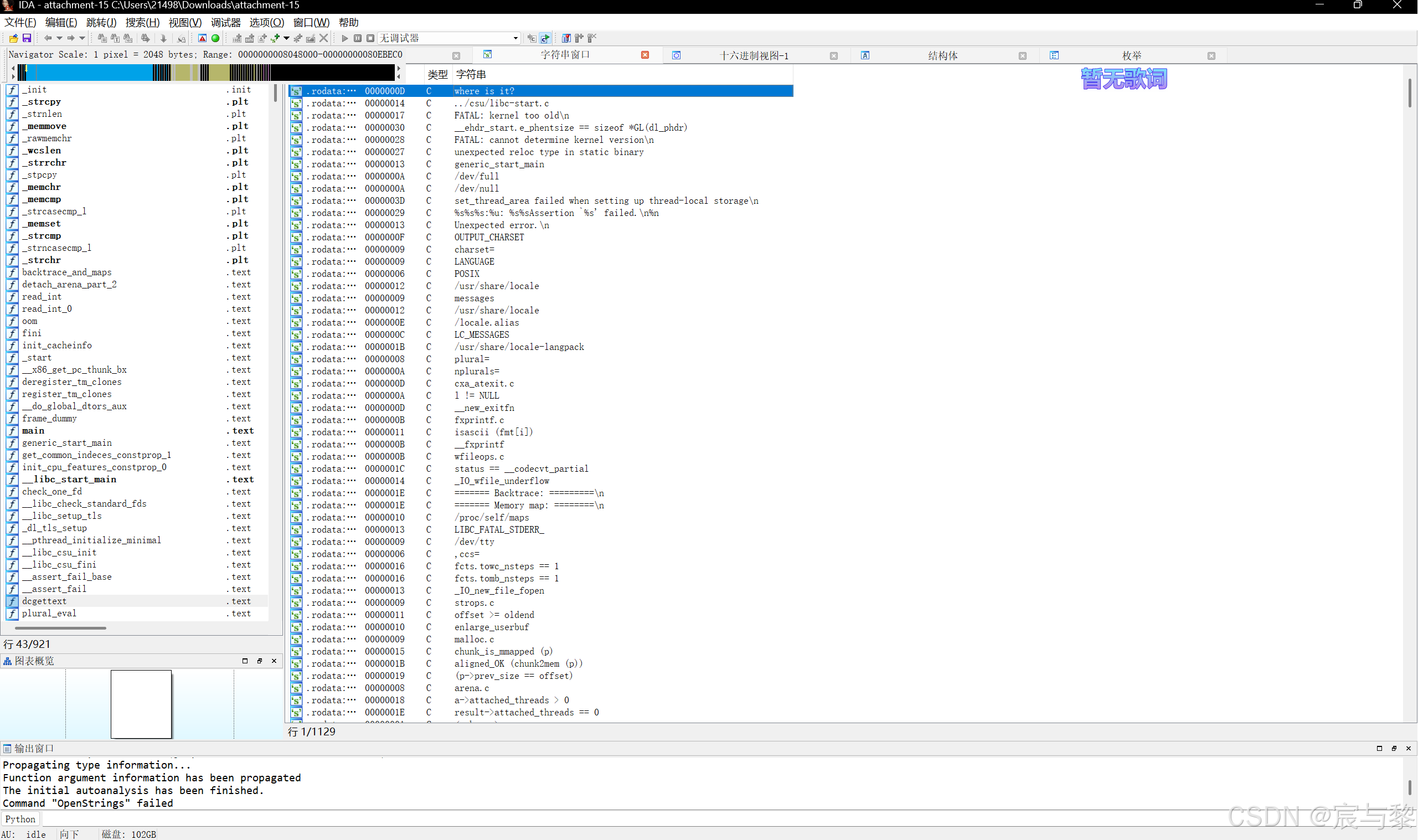Click the jump back arrow icon
The height and width of the screenshot is (840, 1418).
click(48, 38)
